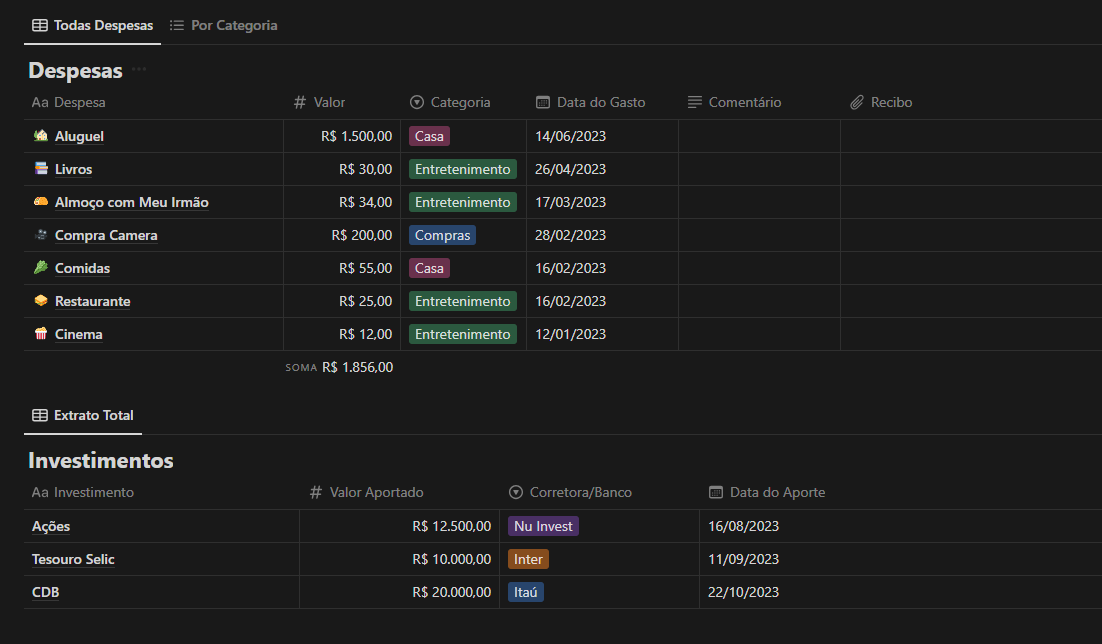Click the select icon beside Corretora/Banco
This screenshot has height=644, width=1102.
tap(516, 493)
